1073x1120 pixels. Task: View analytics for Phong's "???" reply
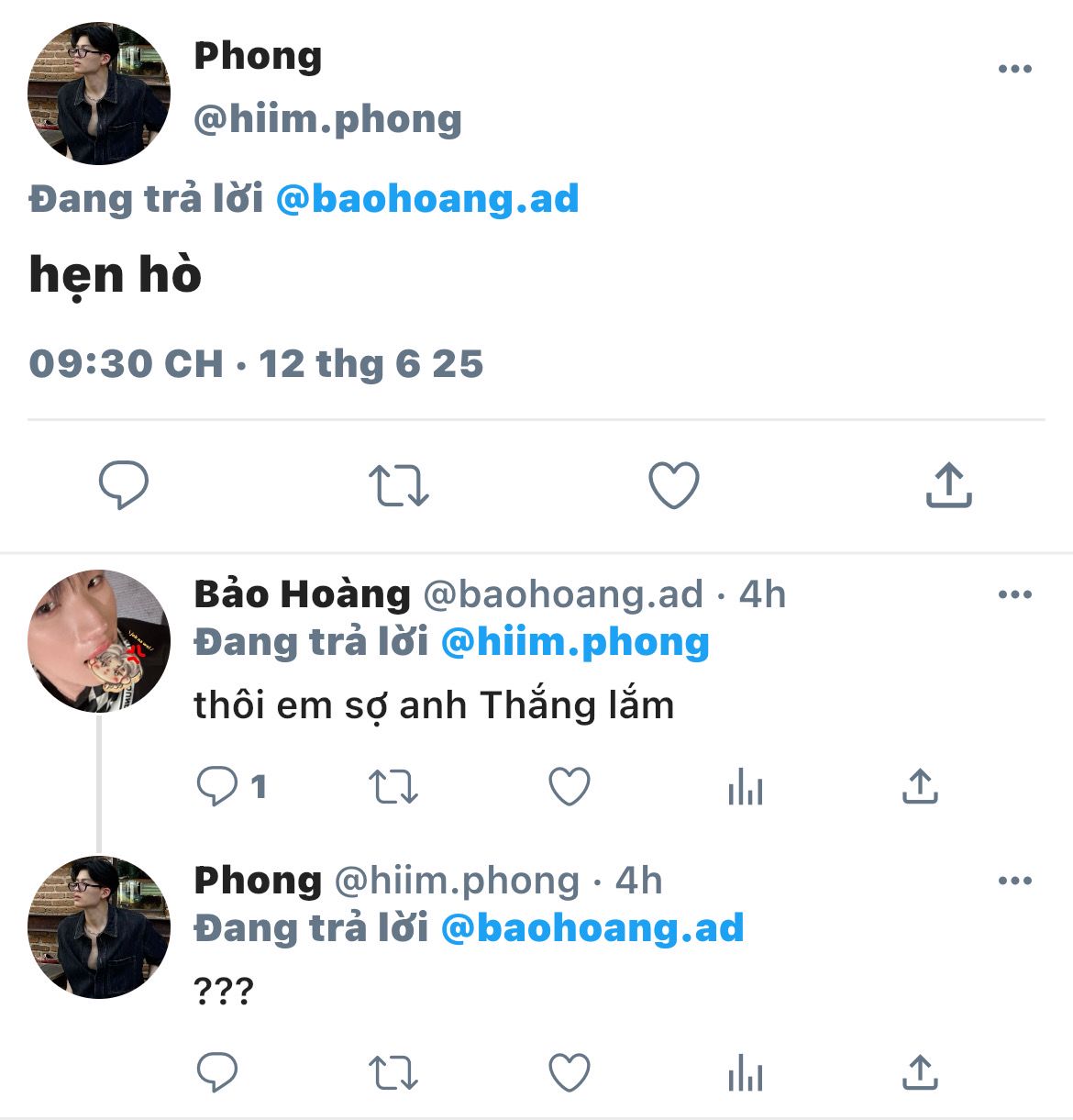pos(745,1073)
